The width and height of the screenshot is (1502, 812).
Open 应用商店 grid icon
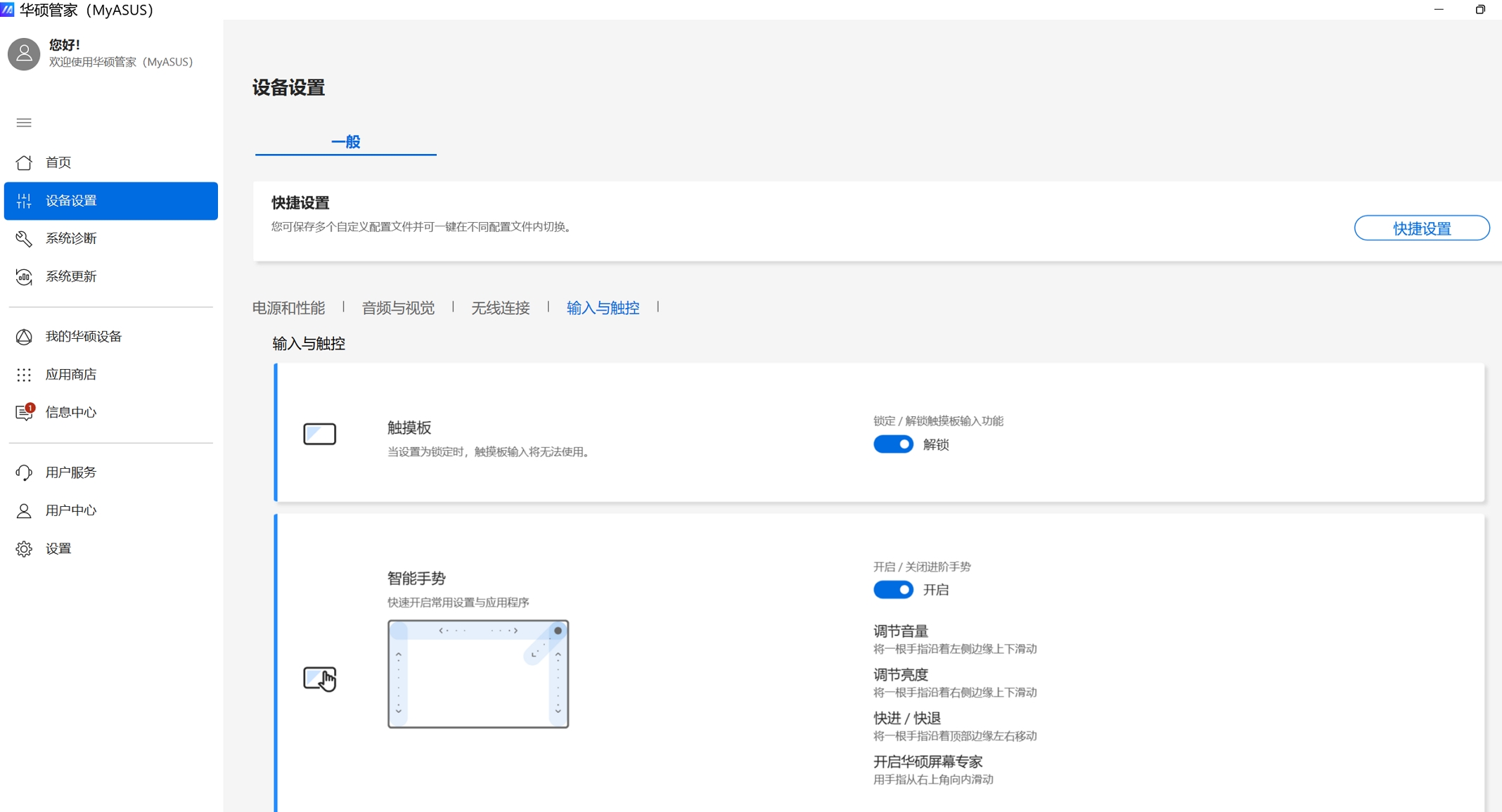[24, 375]
